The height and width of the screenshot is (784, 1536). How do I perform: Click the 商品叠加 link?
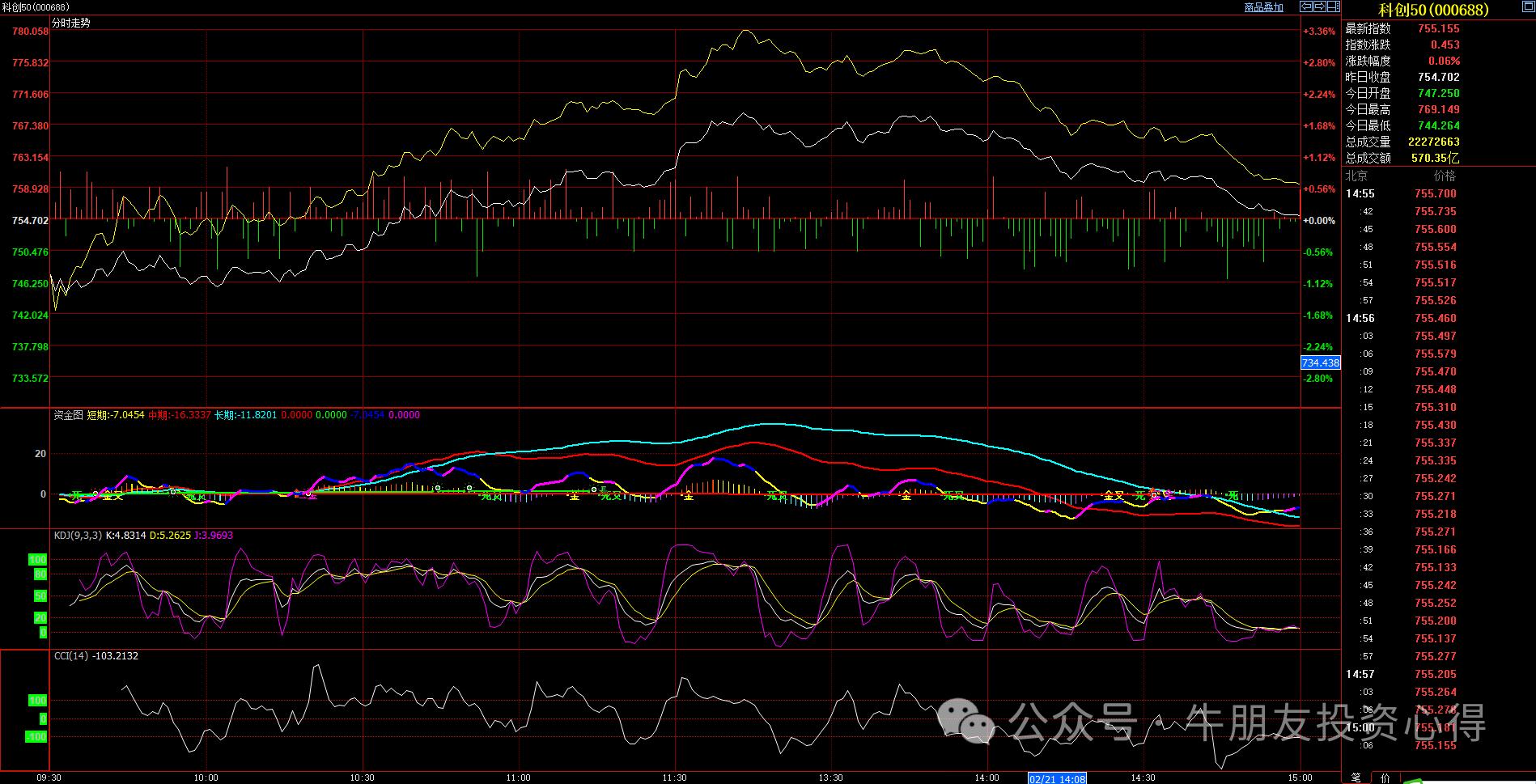(1263, 7)
